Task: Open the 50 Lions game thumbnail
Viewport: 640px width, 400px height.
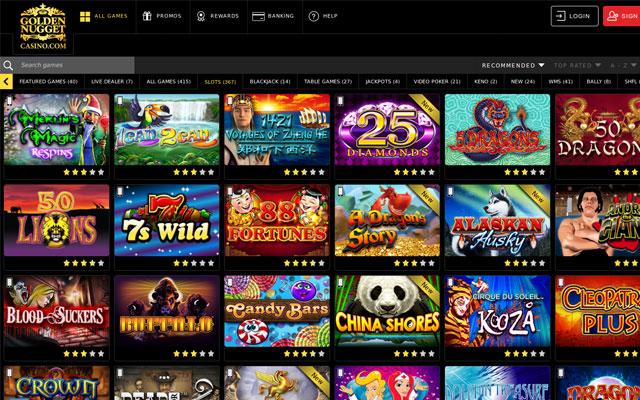Action: tap(57, 220)
